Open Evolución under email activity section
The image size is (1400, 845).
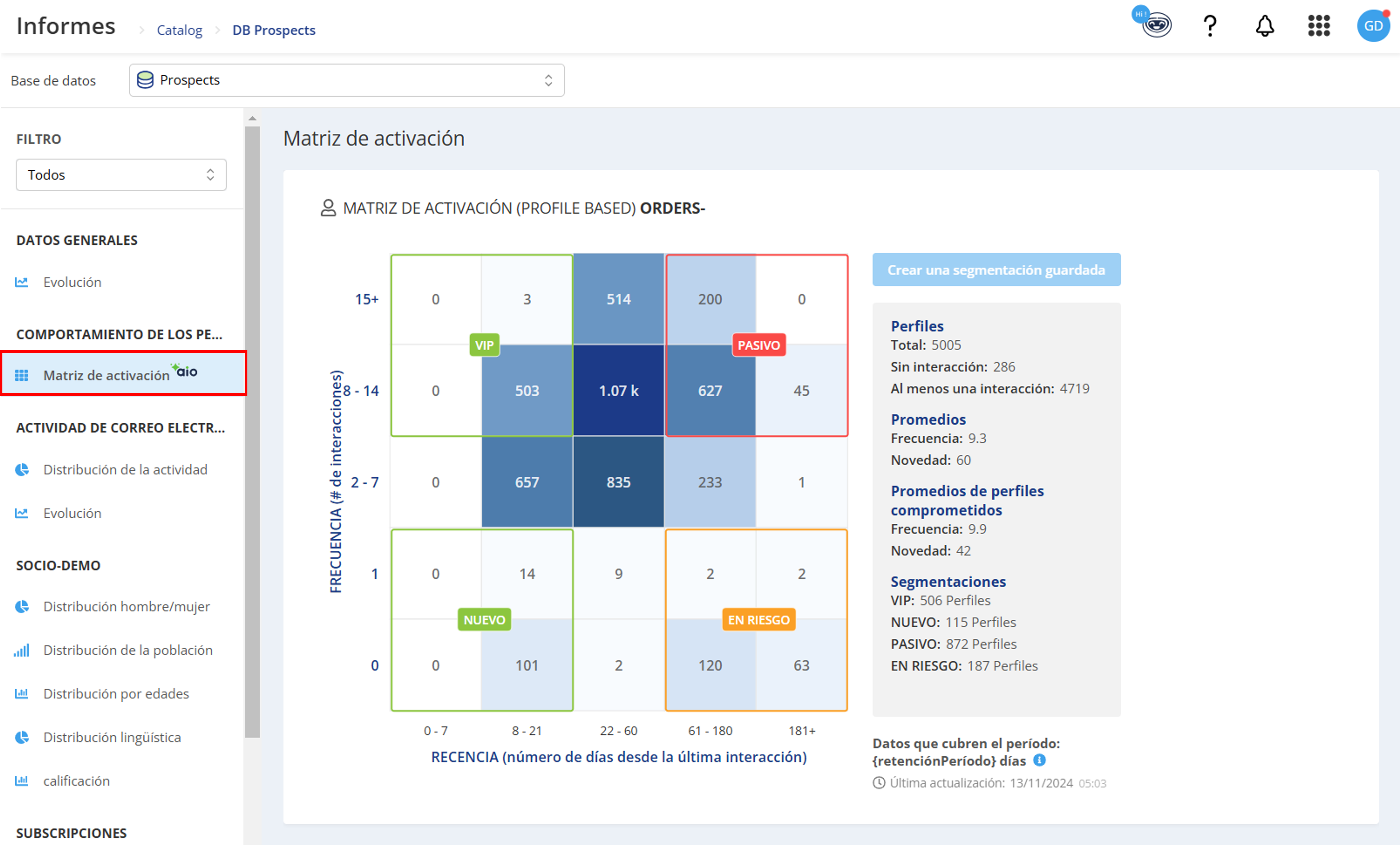(x=72, y=513)
